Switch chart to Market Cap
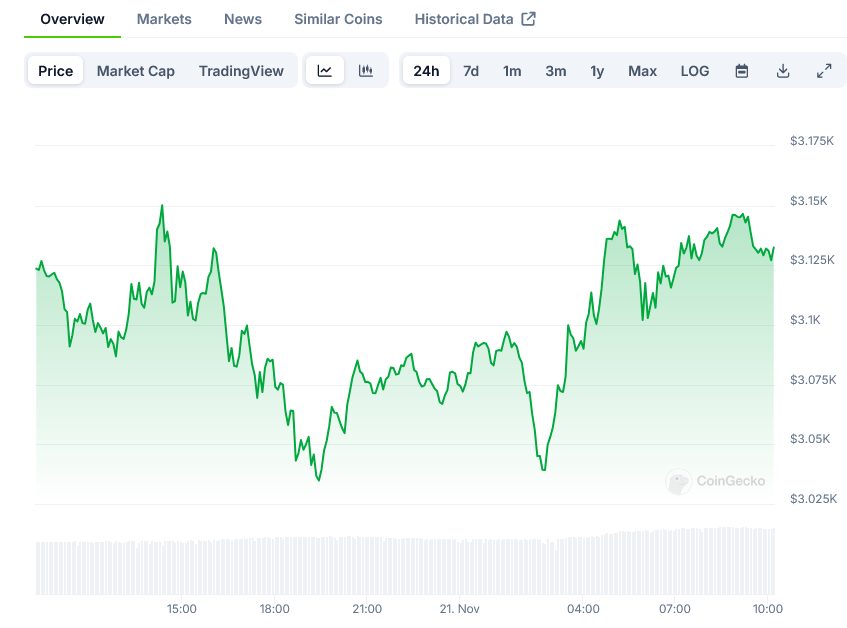 click(136, 71)
